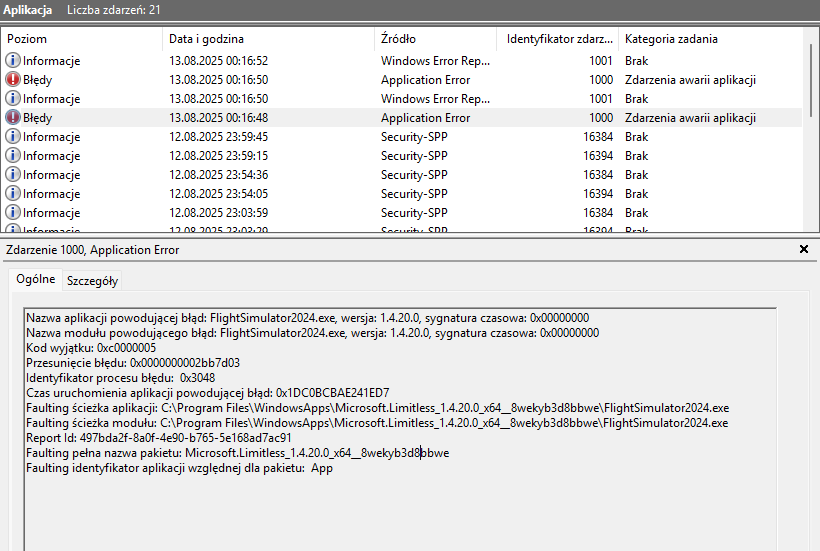
Task: Click info icon for 23:59:15 Security-SPP event
Action: [13, 156]
